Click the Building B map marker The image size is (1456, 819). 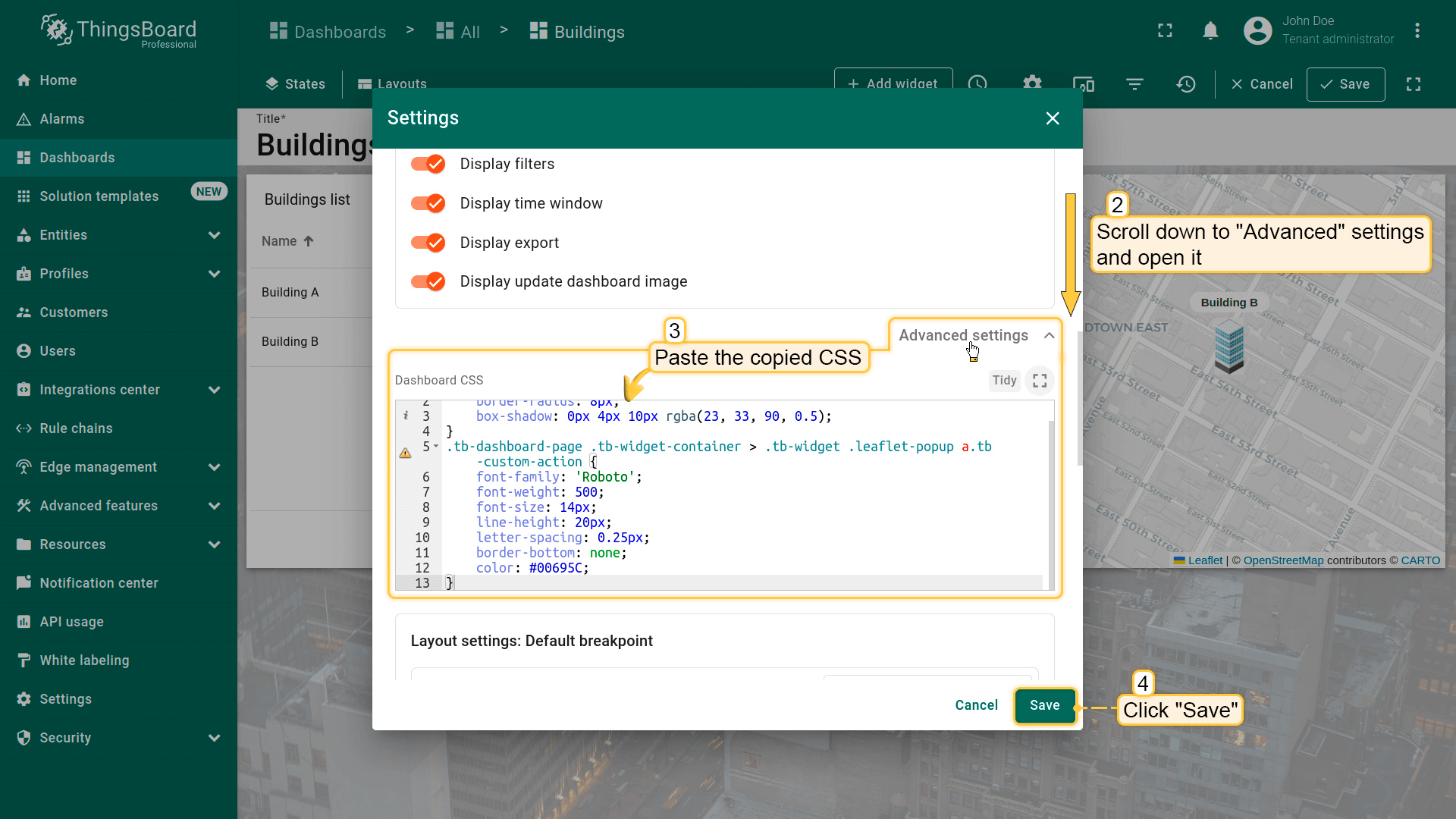click(x=1228, y=346)
